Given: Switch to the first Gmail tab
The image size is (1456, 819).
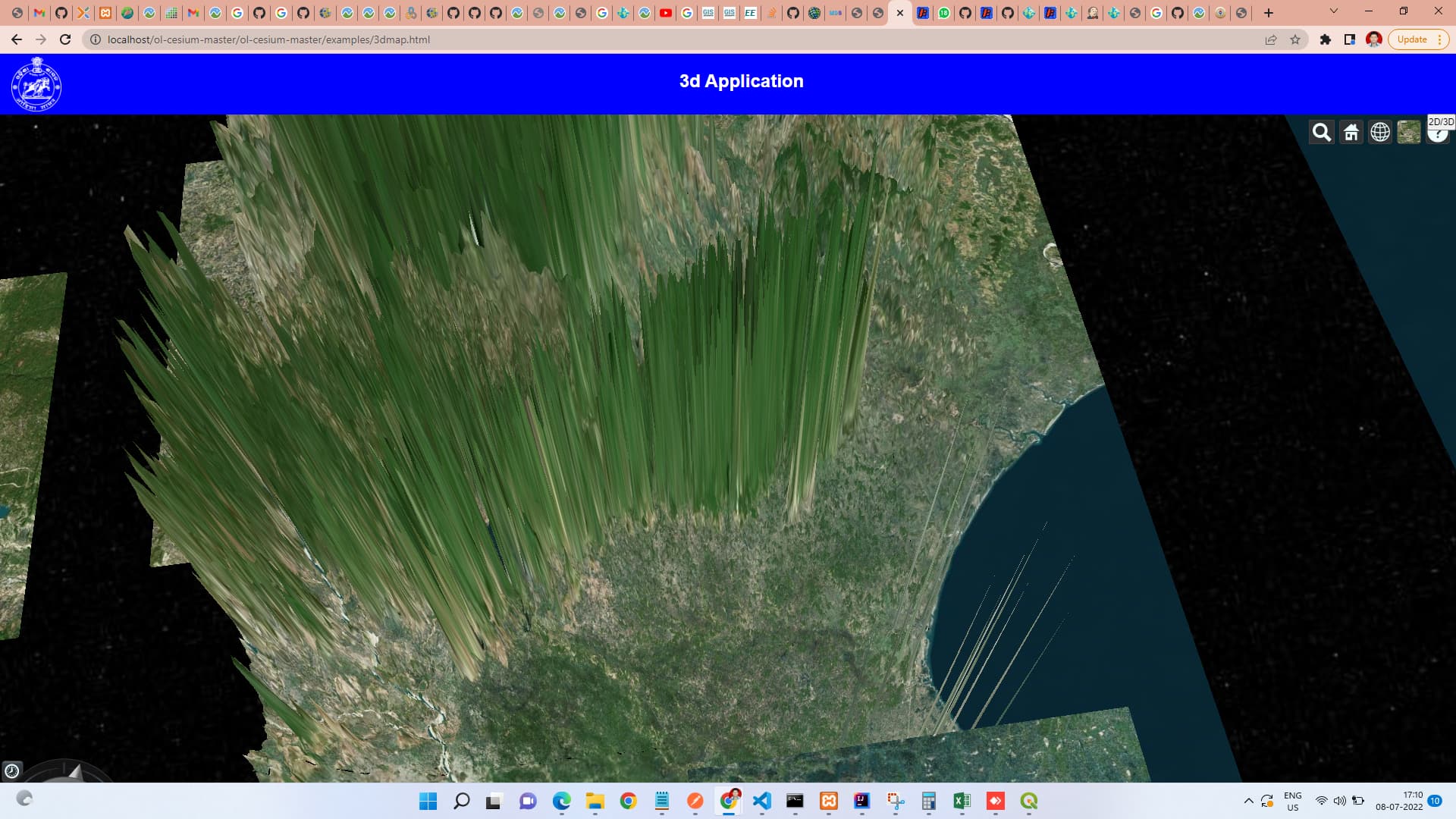Looking at the screenshot, I should tap(39, 13).
